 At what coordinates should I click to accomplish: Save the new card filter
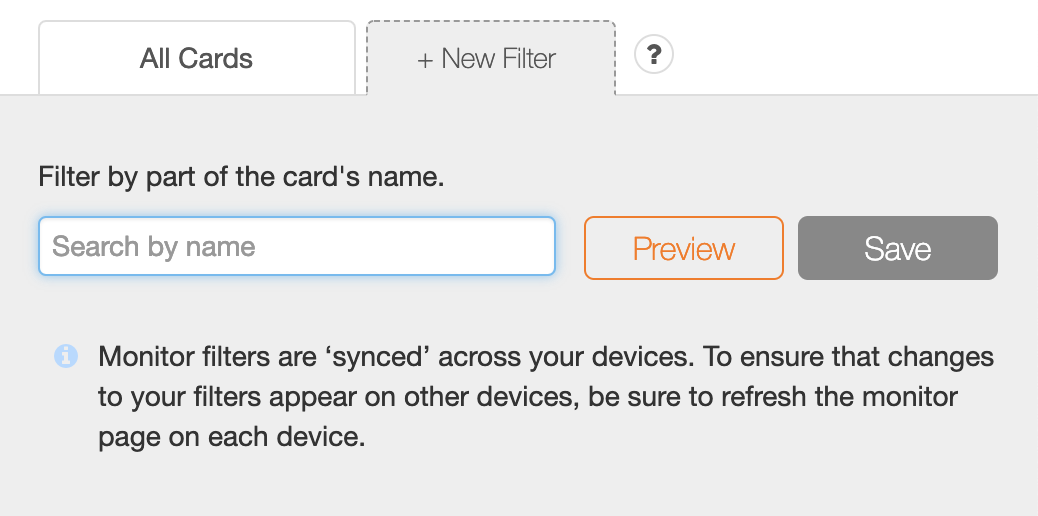897,248
